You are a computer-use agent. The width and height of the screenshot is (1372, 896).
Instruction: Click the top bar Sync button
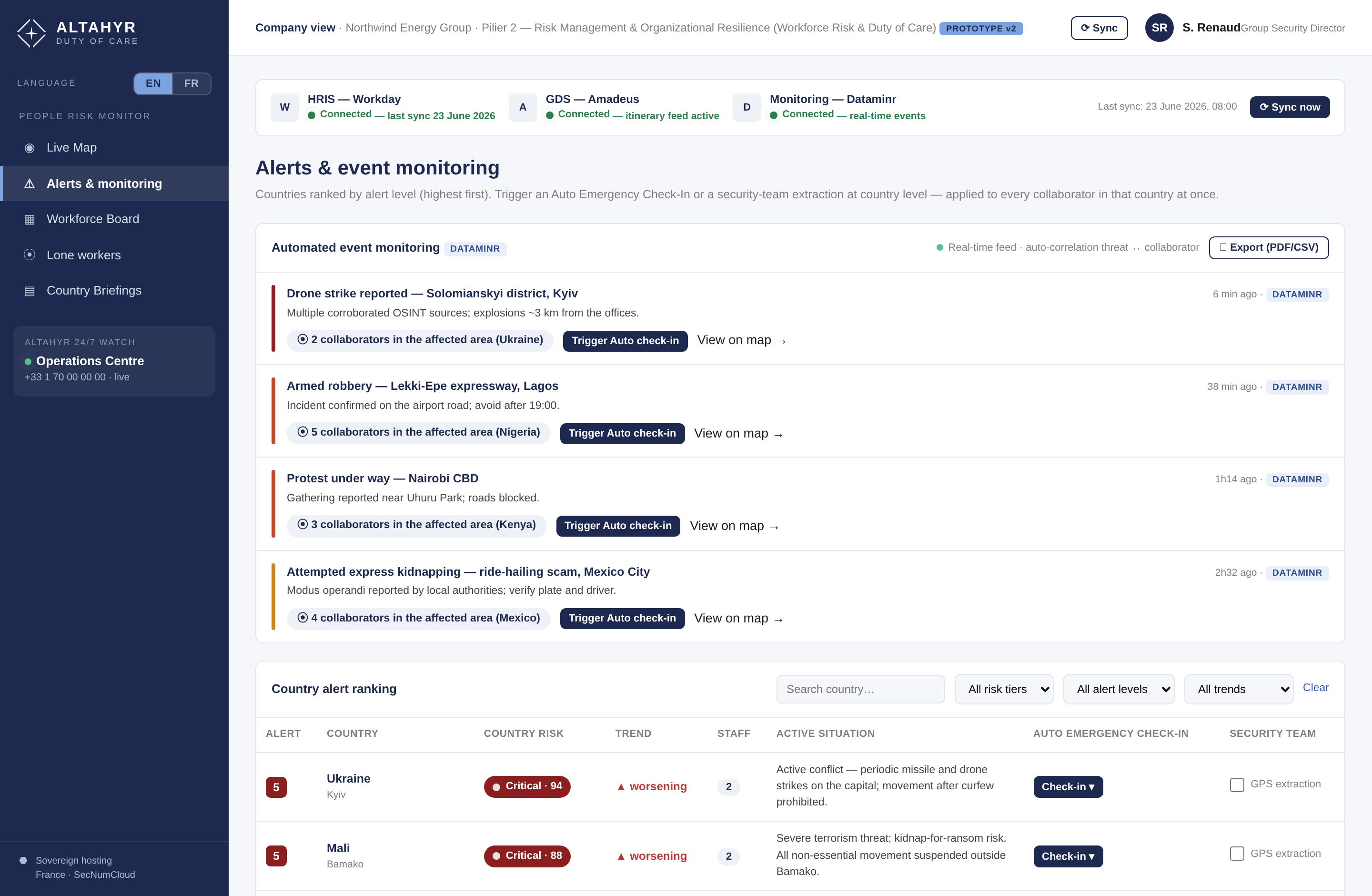click(1099, 28)
